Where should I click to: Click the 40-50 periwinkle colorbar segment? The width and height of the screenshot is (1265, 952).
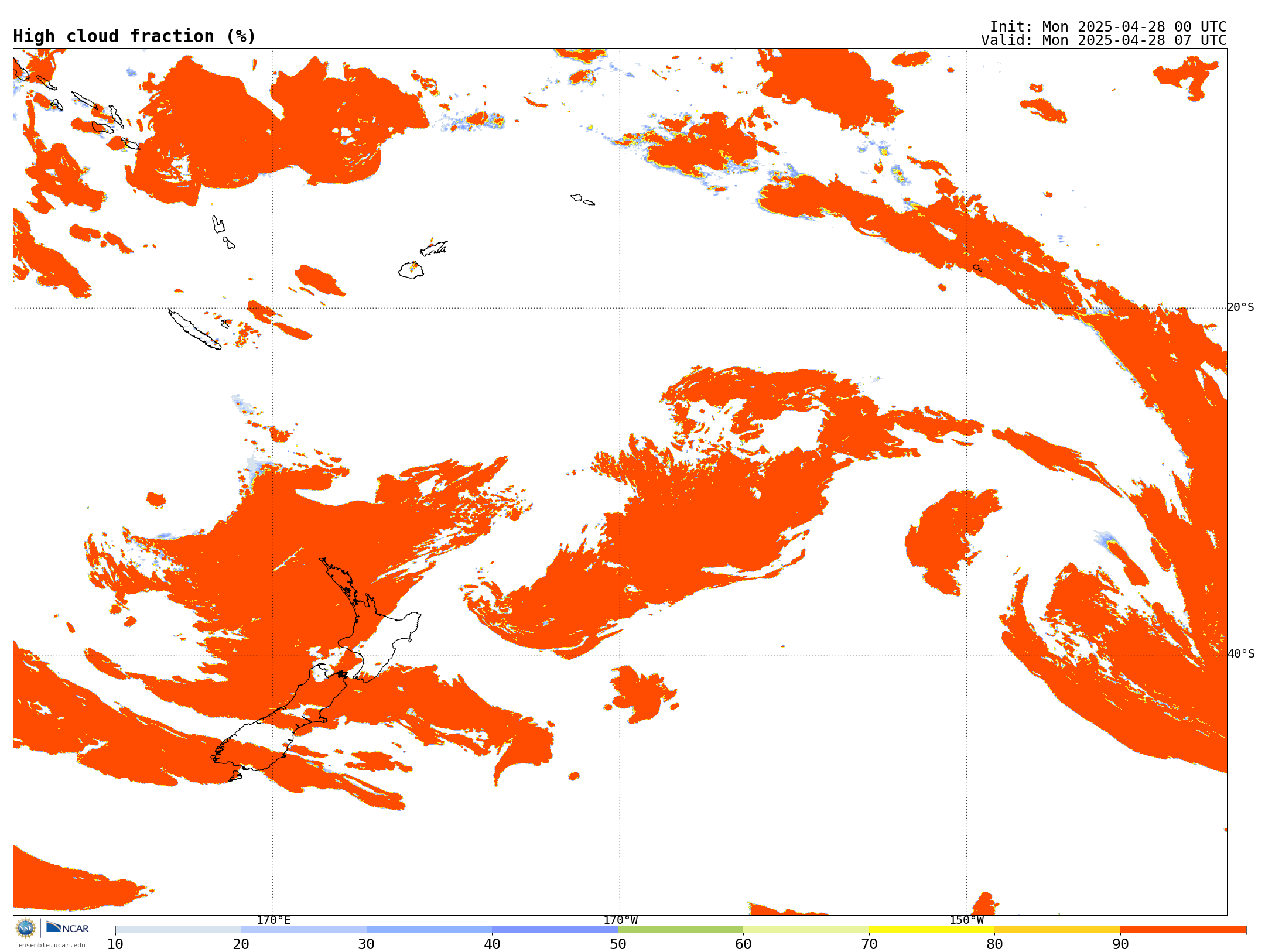555,930
